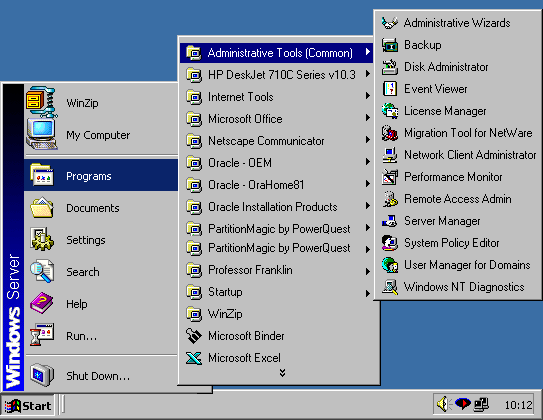Click the Backup tape icon
The image size is (543, 420).
(390, 45)
